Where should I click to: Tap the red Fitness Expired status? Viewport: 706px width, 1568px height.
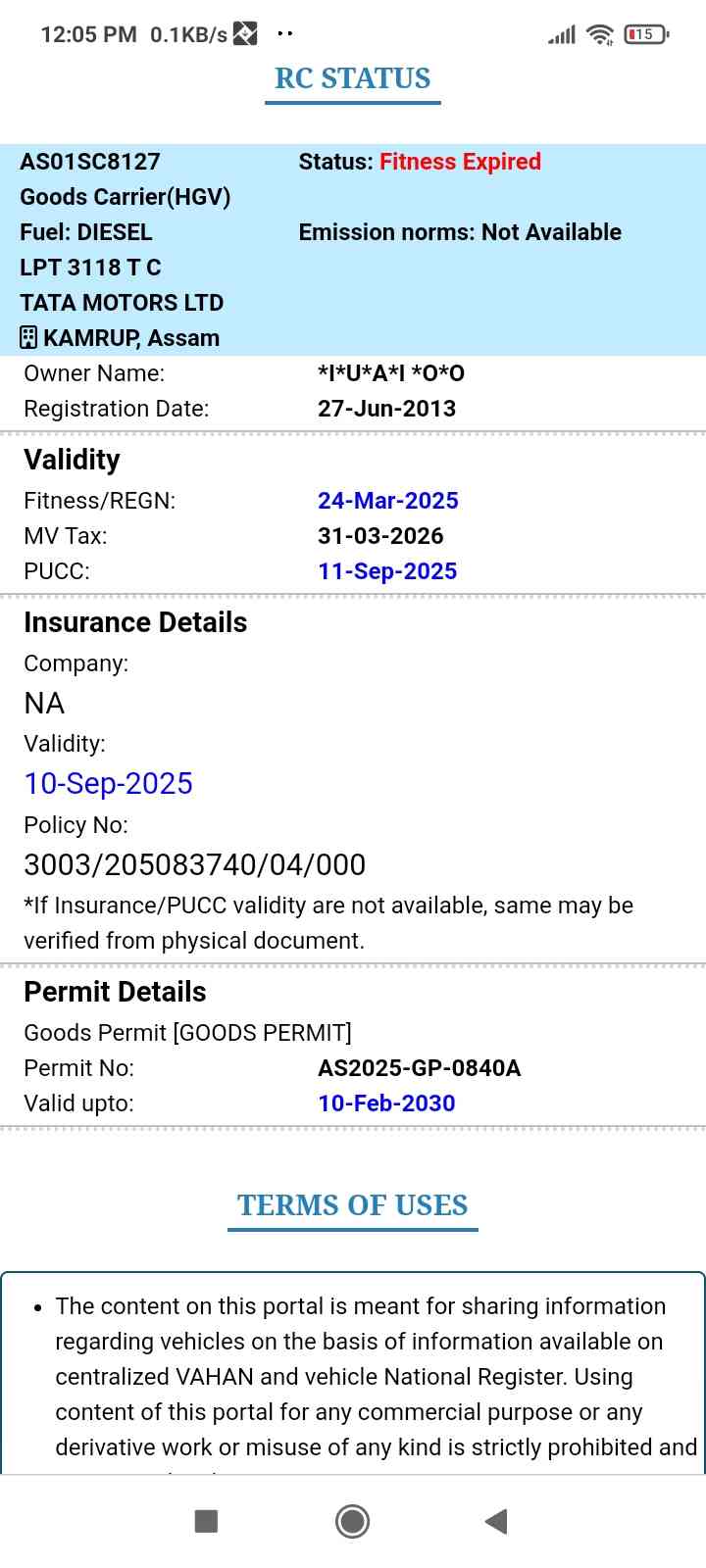point(460,162)
